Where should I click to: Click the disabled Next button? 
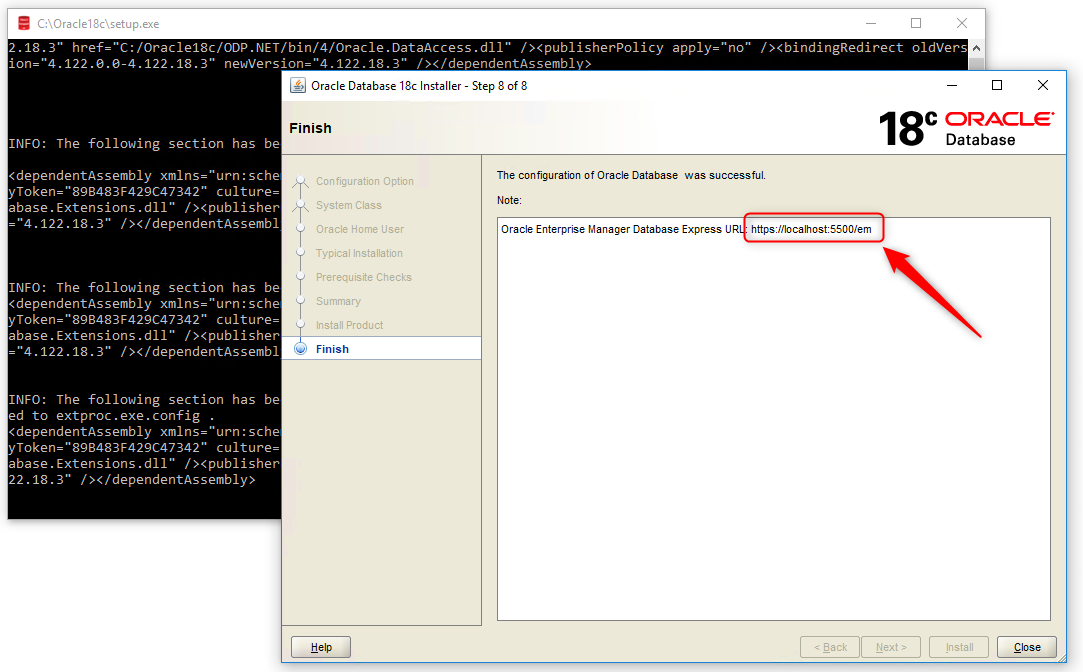point(890,647)
